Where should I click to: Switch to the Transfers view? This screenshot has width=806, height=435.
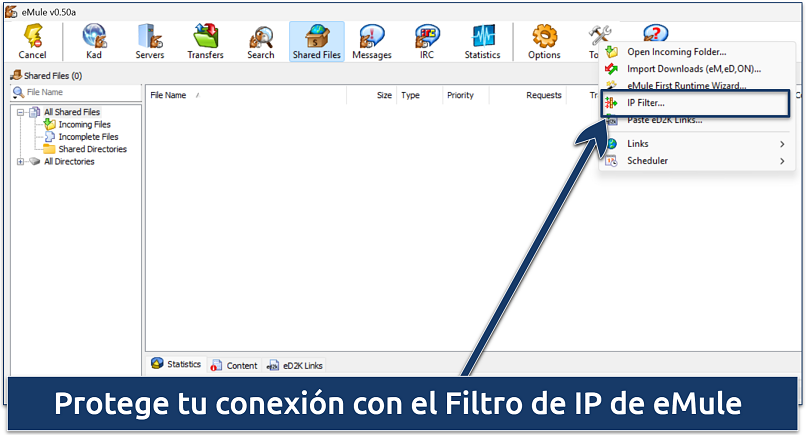pyautogui.click(x=205, y=42)
